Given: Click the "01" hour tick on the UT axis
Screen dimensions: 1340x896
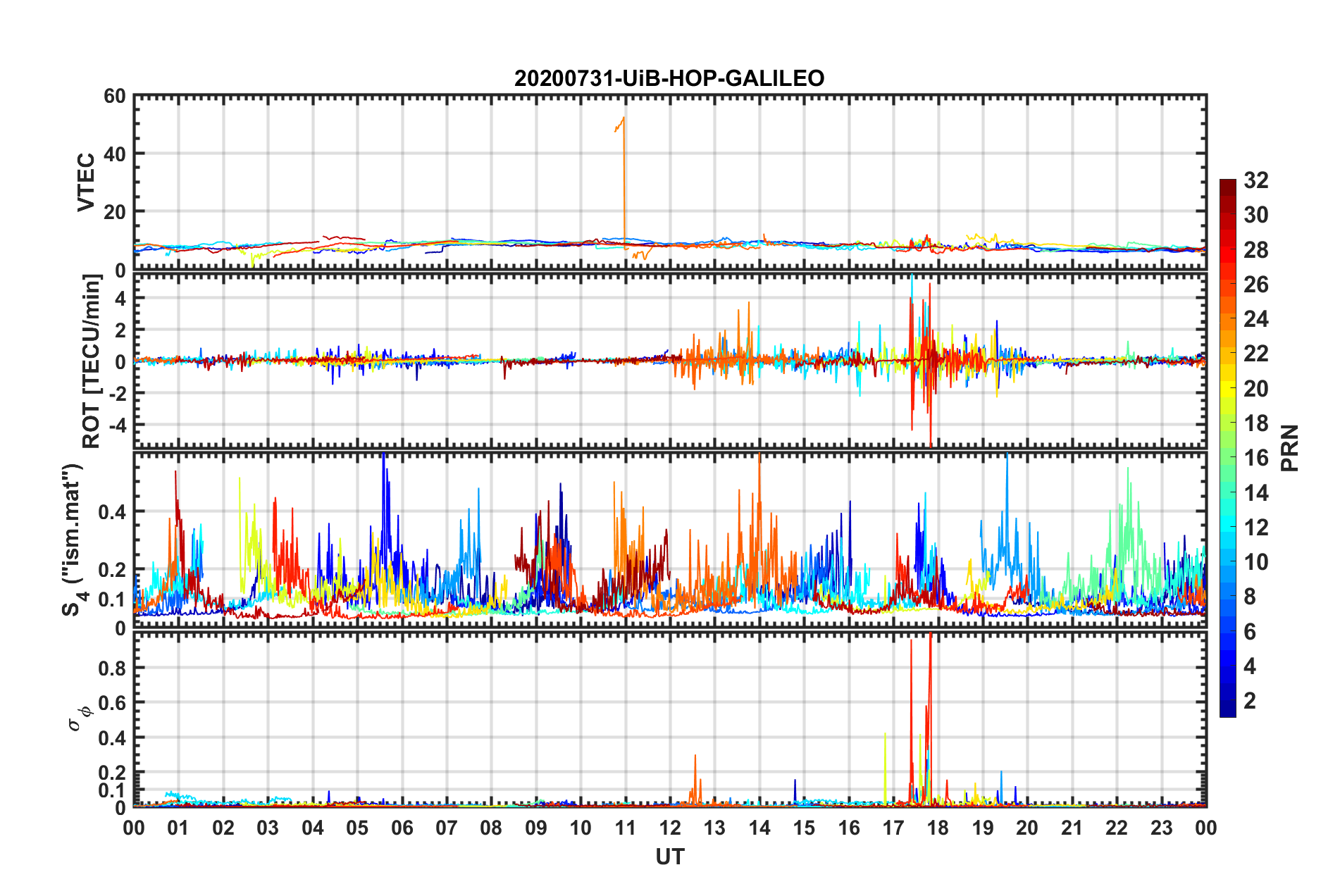Looking at the screenshot, I should point(178,828).
